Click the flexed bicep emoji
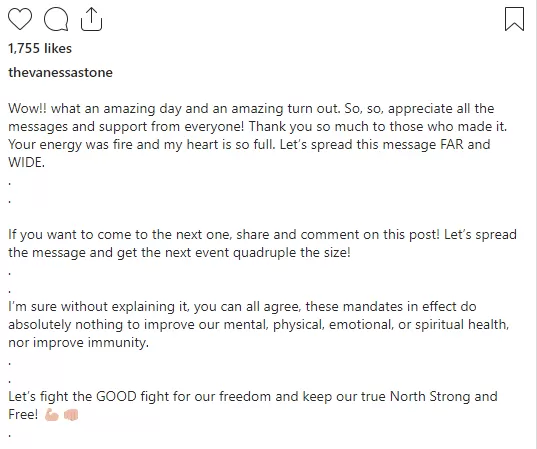 pos(52,415)
